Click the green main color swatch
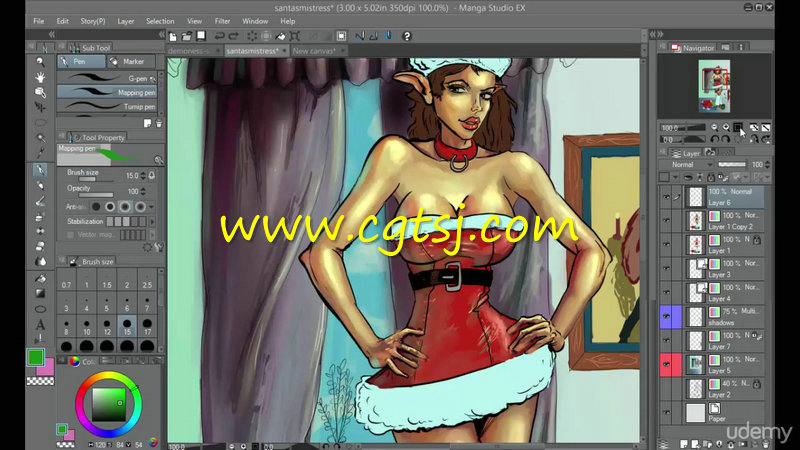 [35, 358]
